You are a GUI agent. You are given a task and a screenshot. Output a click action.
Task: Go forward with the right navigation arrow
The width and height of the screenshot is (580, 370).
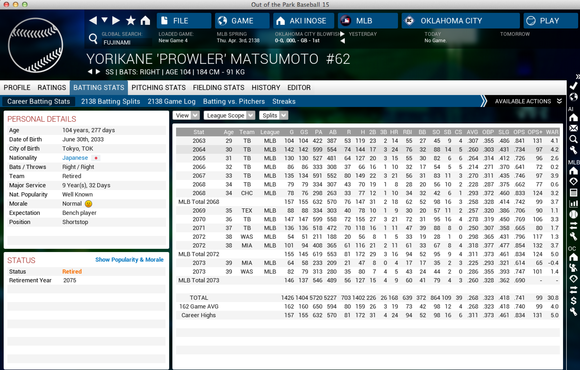116,21
